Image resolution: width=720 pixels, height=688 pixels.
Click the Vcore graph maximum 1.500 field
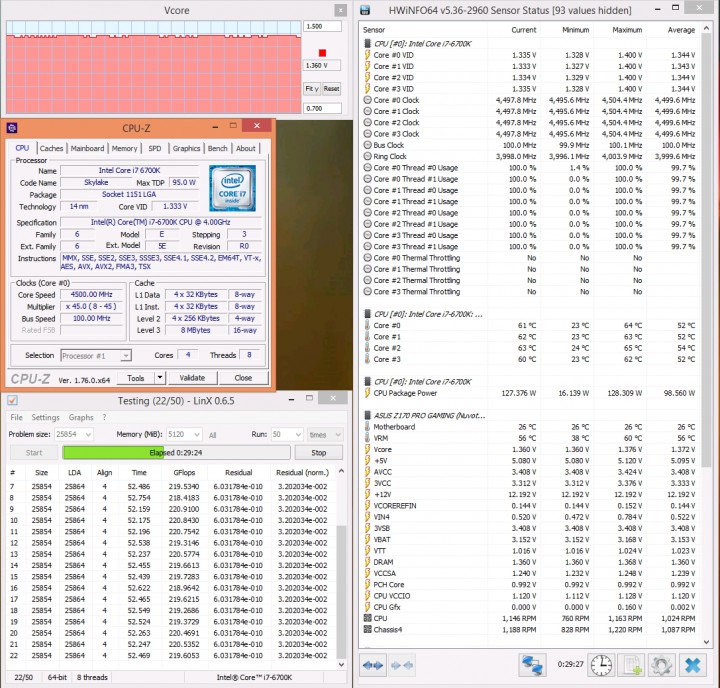point(322,26)
